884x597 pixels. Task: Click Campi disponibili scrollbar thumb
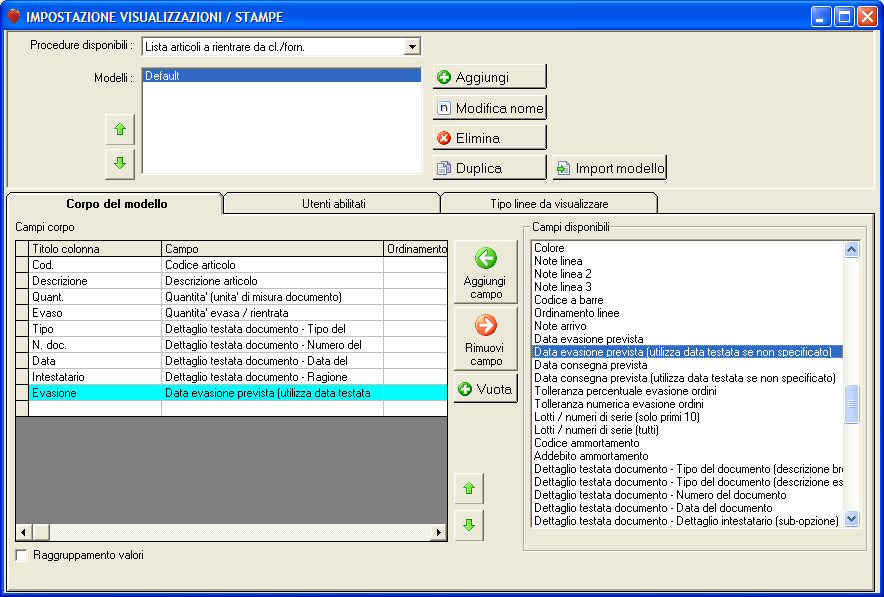pyautogui.click(x=851, y=404)
